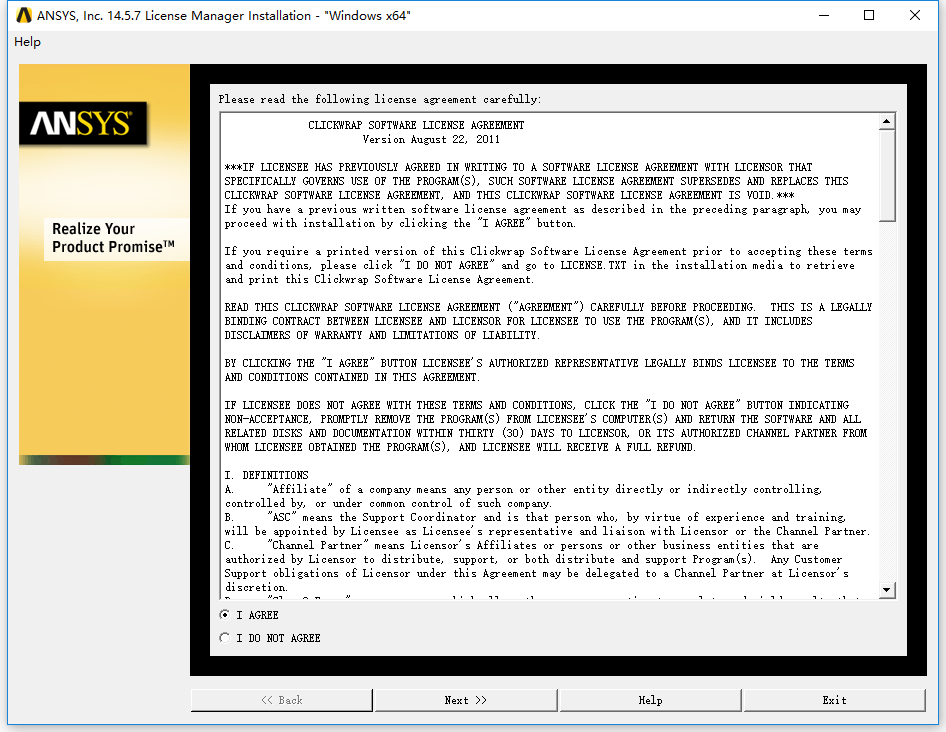Click the ANSYS title bar app icon
The image size is (946, 732).
[24, 15]
